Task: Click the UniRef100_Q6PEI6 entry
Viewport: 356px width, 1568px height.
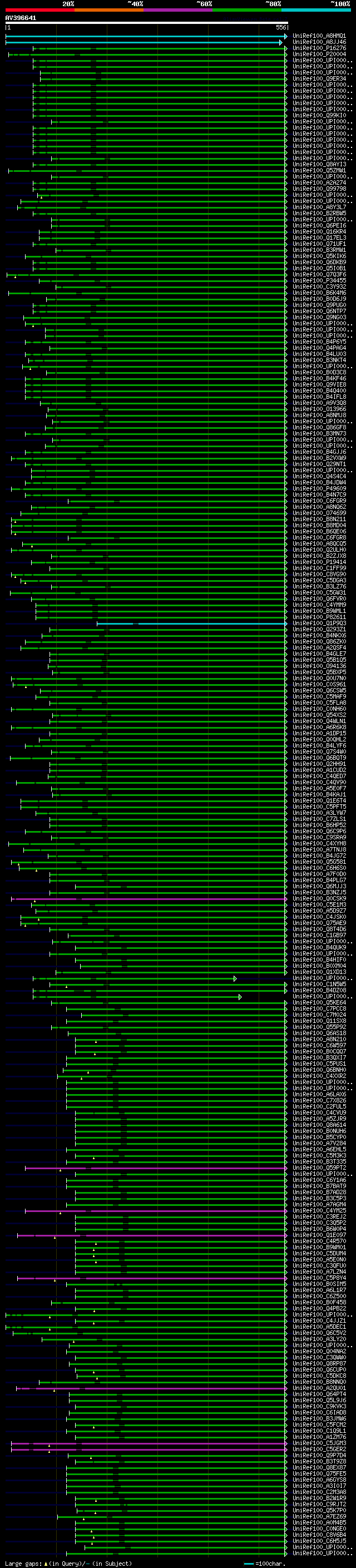Action: pyautogui.click(x=319, y=226)
